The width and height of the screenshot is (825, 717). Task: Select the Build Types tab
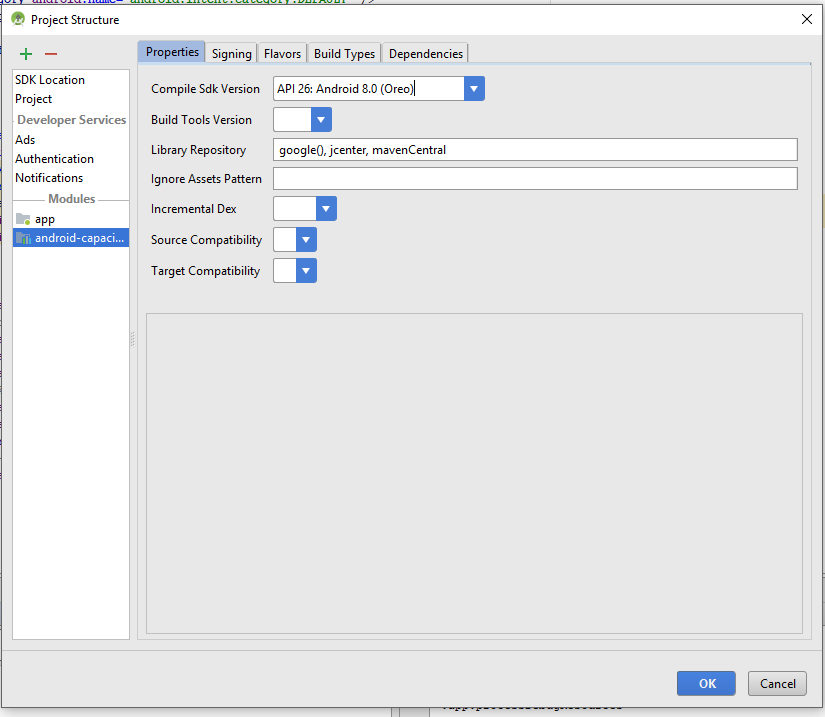[x=343, y=52]
